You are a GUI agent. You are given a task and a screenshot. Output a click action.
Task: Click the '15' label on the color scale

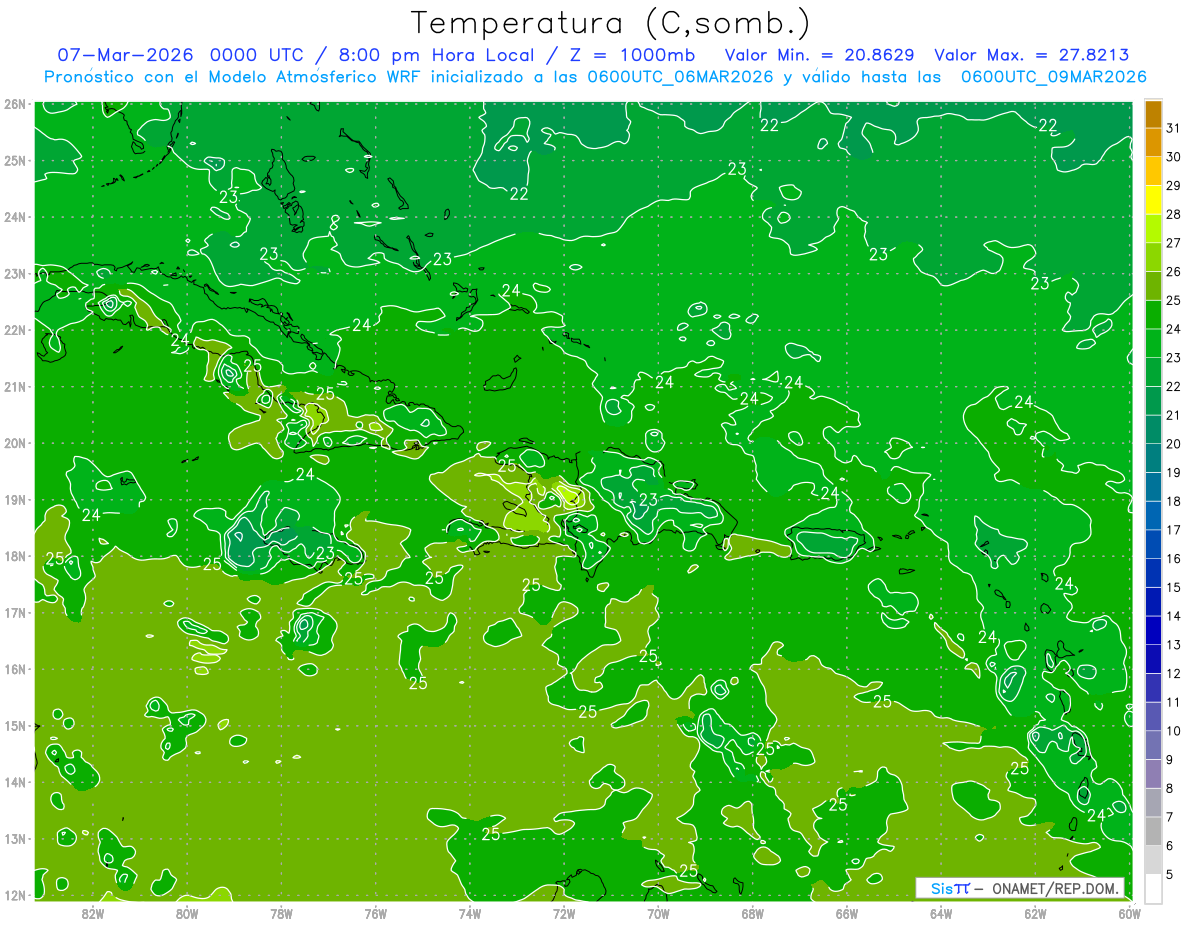click(x=1173, y=587)
